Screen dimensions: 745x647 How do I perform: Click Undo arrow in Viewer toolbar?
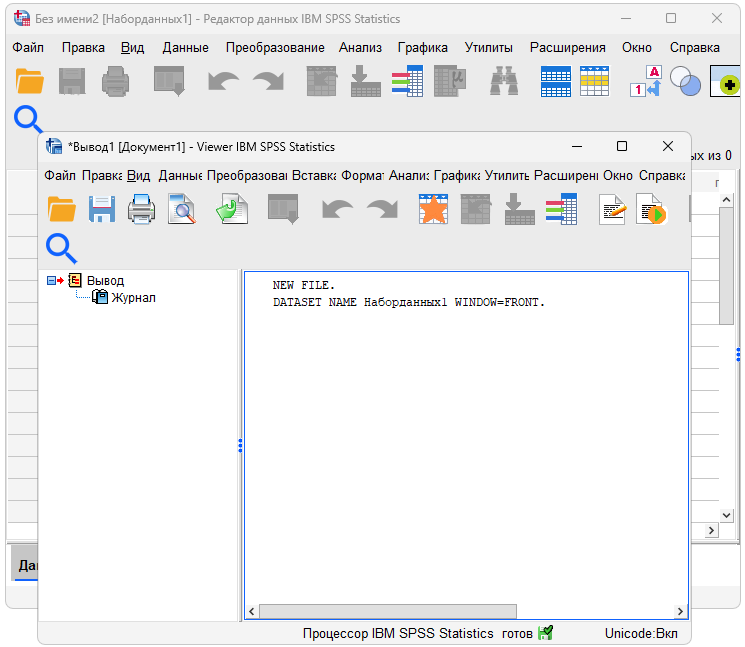tap(337, 209)
